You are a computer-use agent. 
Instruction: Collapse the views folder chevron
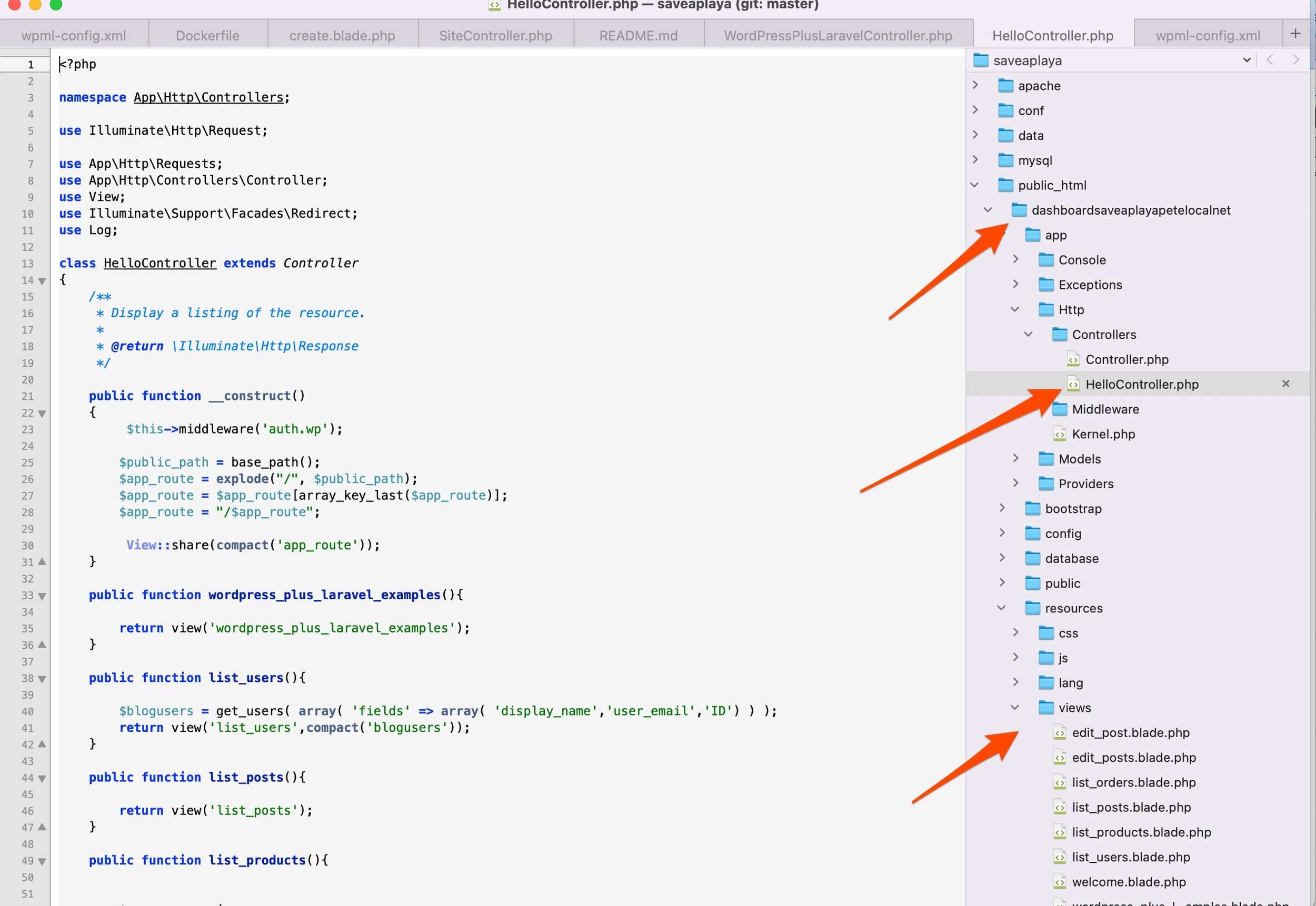1015,707
